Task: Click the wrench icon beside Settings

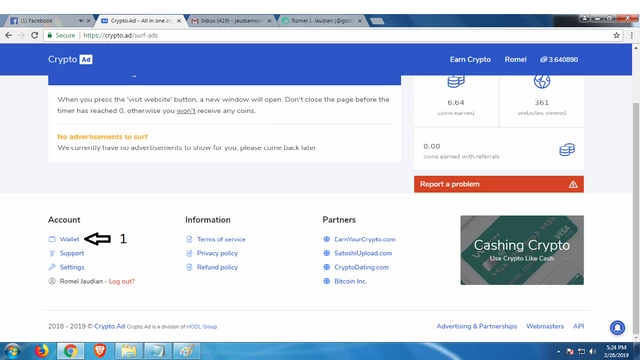Action: tap(52, 267)
